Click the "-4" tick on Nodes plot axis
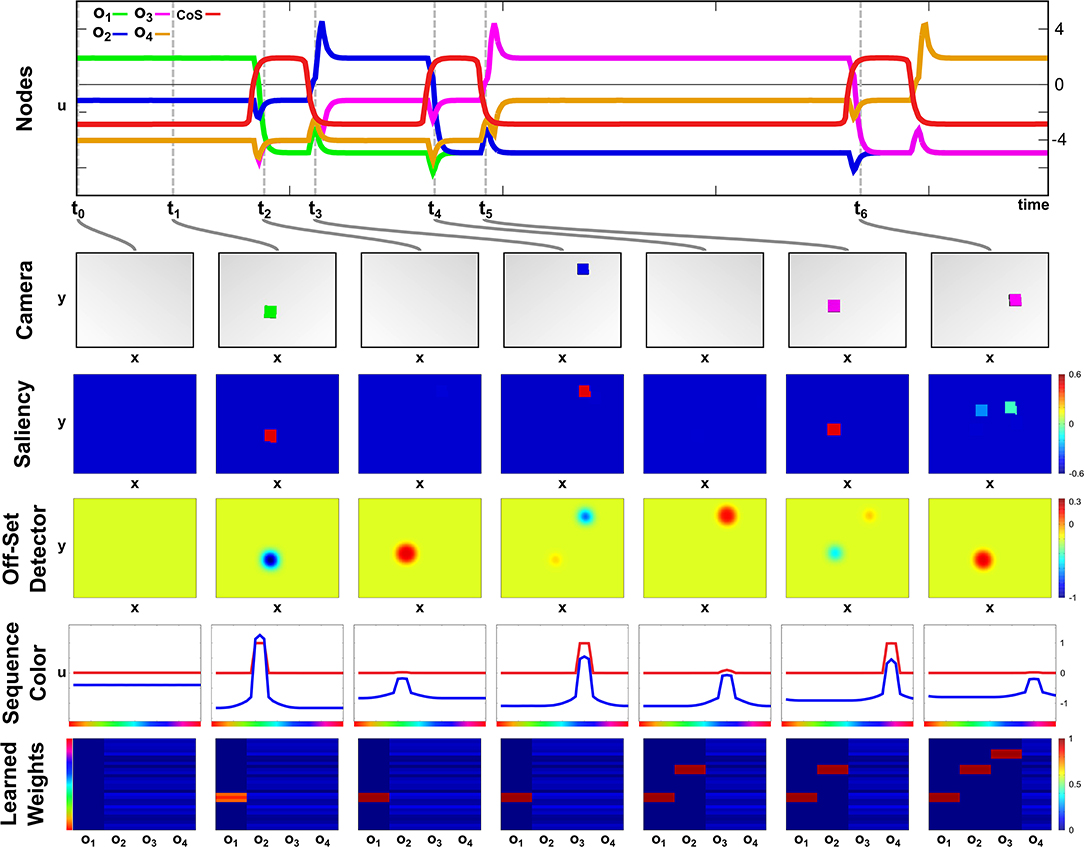Viewport: 1084px width, 847px height. (x=1059, y=140)
